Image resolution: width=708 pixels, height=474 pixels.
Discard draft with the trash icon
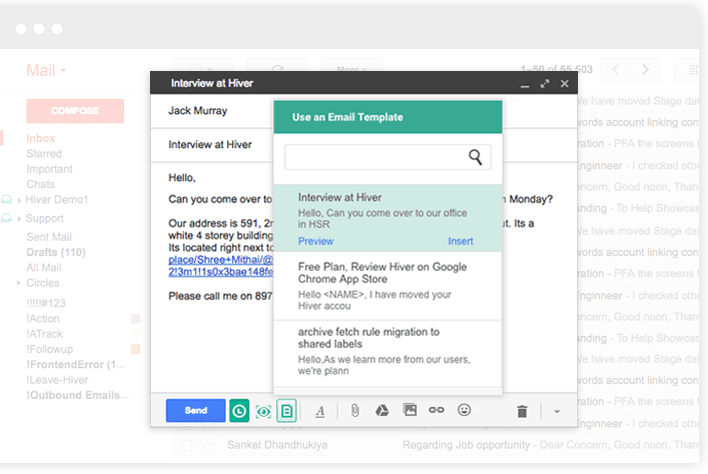tap(522, 411)
